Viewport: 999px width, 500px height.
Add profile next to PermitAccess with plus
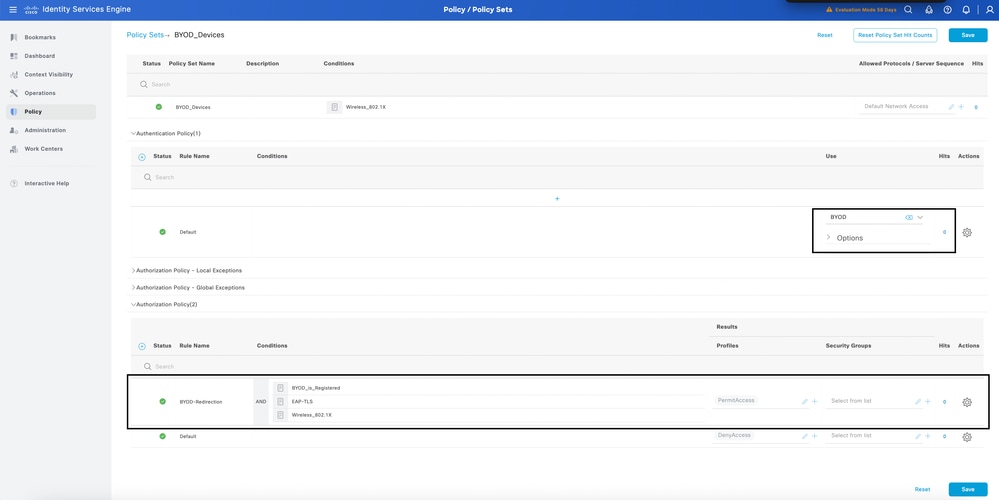pos(814,401)
